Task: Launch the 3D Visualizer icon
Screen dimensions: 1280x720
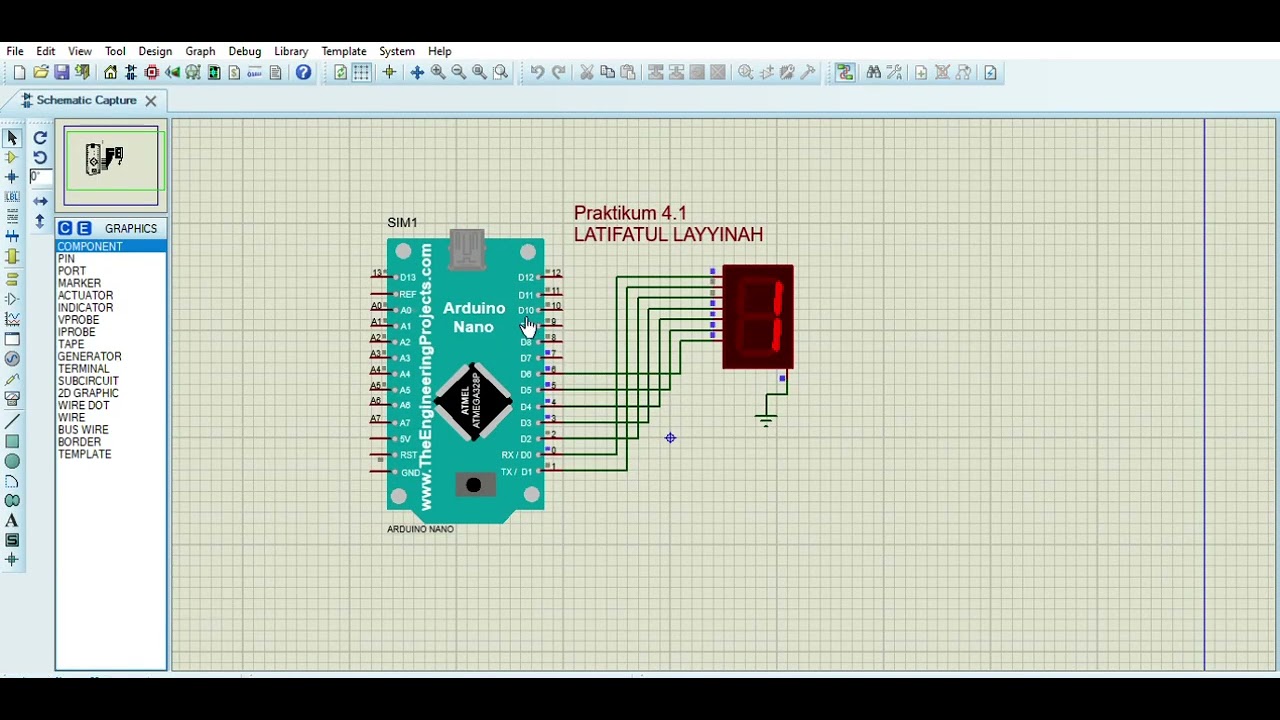Action: tap(173, 72)
